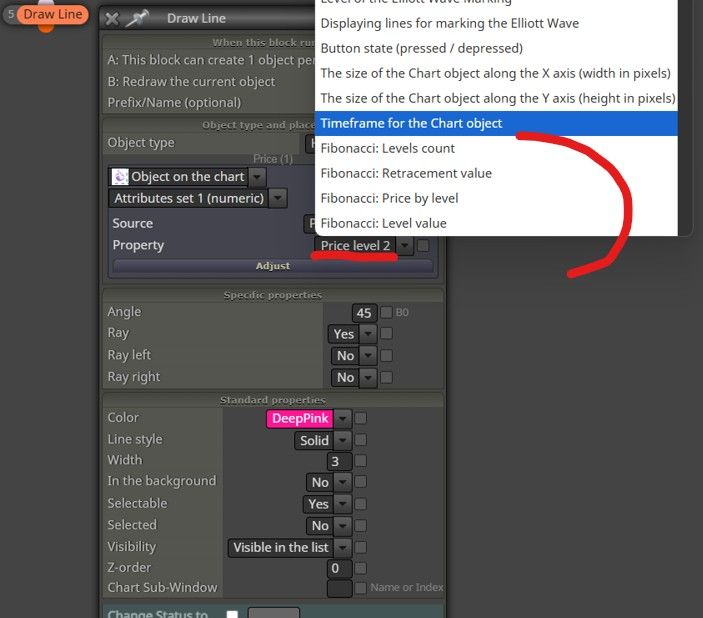Open the Ray right No dropdown
Image resolution: width=703 pixels, height=618 pixels.
click(368, 378)
